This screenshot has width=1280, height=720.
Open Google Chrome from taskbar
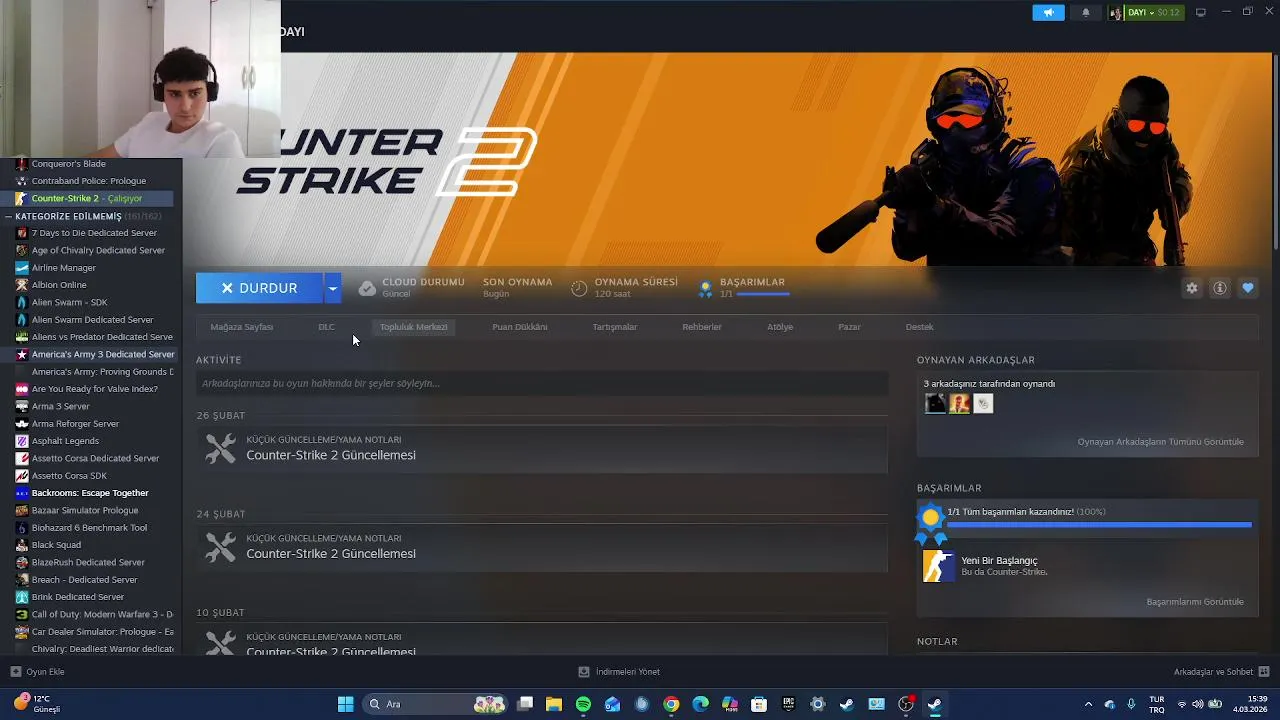point(671,704)
